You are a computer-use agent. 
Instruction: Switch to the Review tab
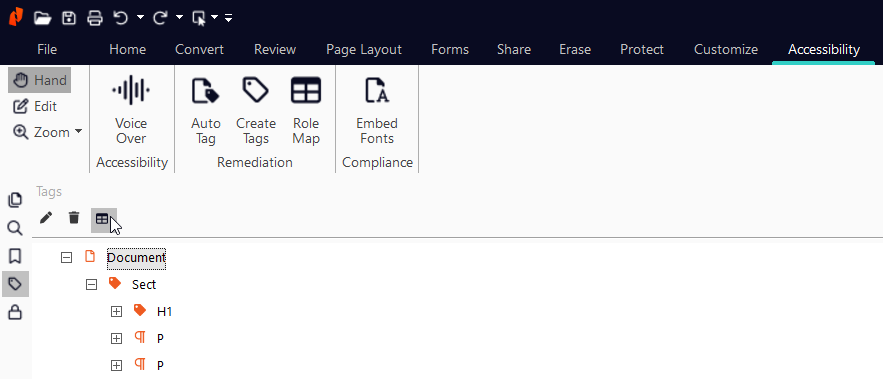tap(275, 50)
